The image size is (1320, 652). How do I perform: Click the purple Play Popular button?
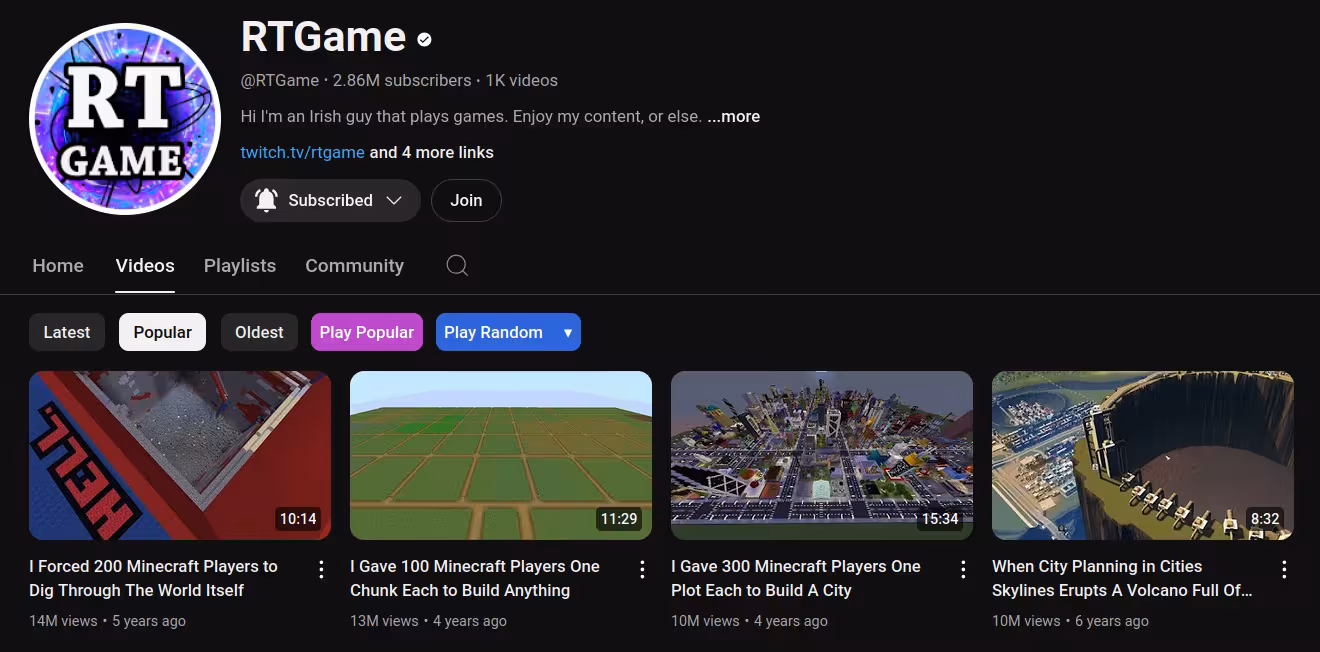point(366,332)
